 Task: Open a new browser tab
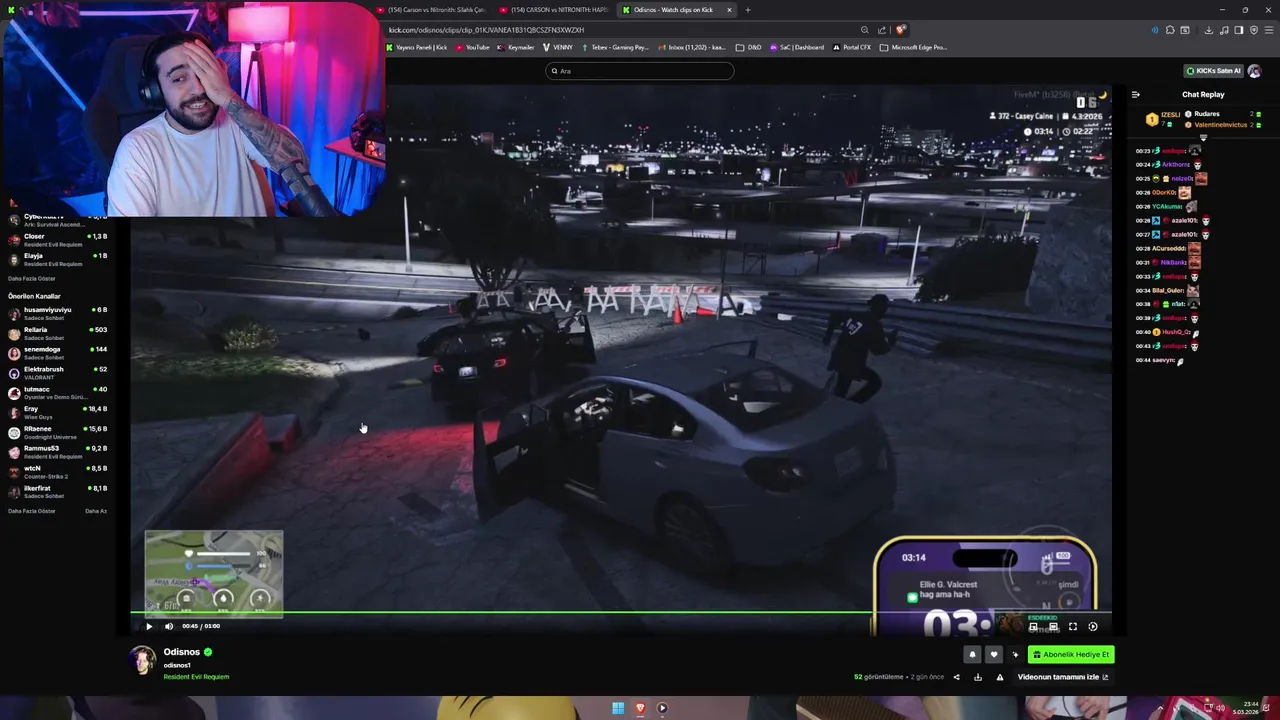click(748, 10)
